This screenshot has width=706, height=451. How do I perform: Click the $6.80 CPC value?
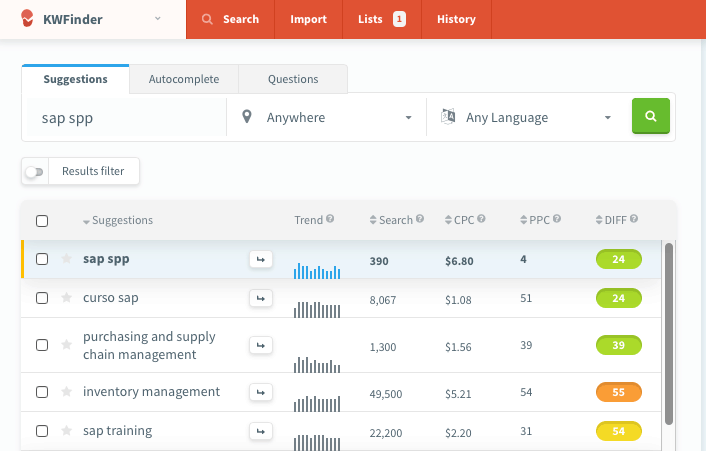coord(459,262)
